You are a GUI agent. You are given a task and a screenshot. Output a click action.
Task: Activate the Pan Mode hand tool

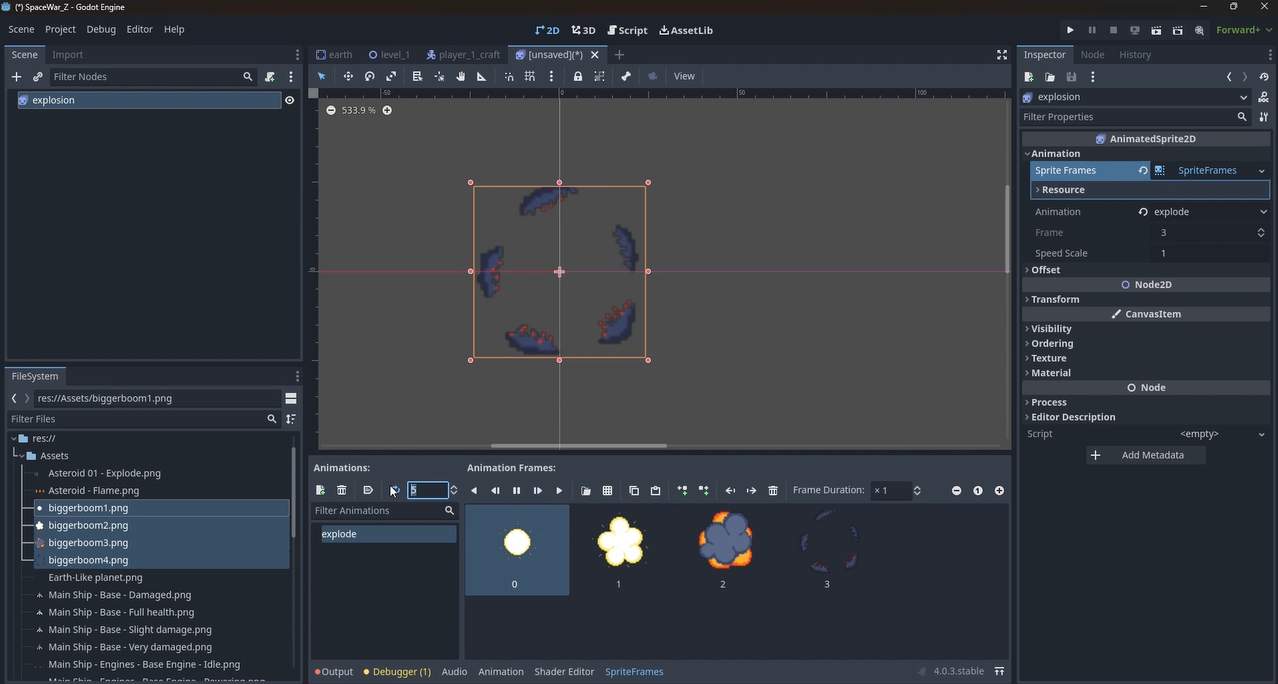tap(460, 76)
